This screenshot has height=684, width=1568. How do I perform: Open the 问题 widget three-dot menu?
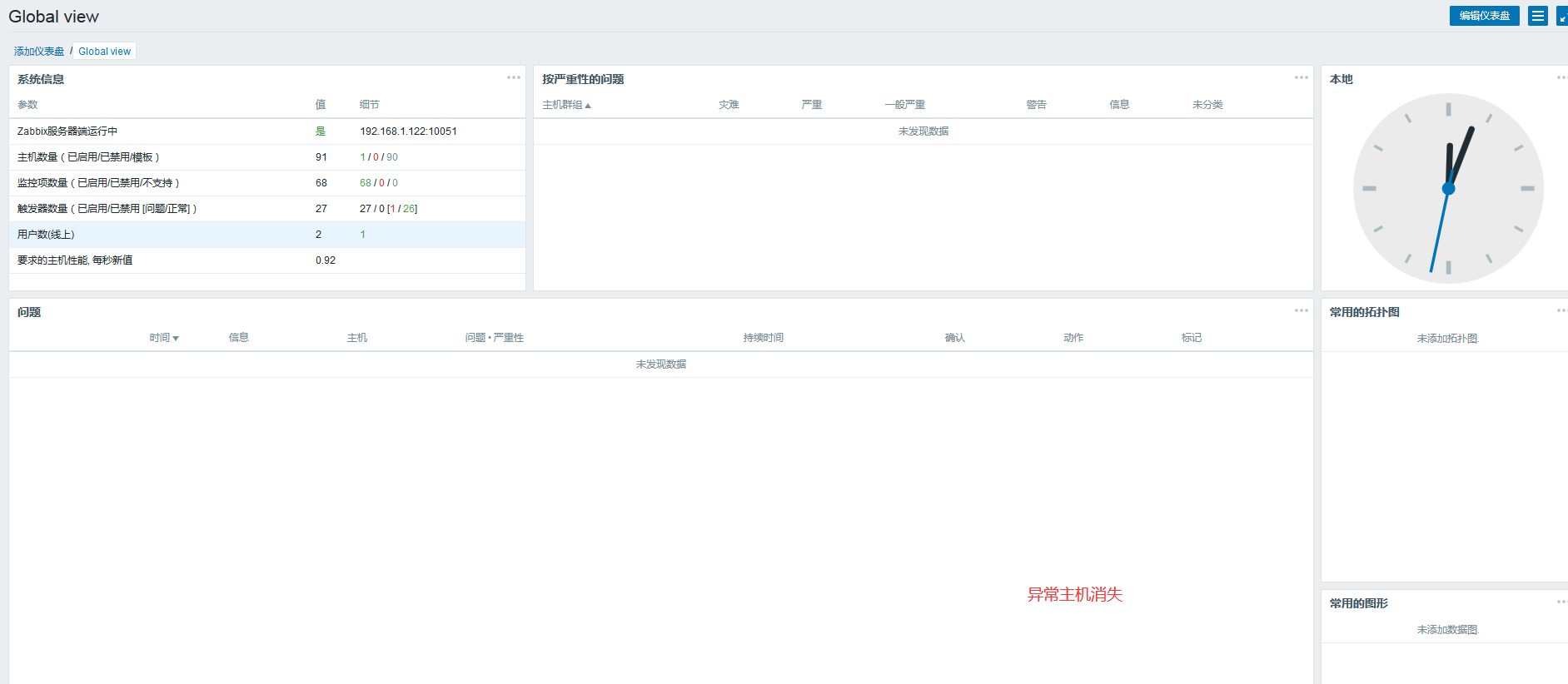(1301, 310)
